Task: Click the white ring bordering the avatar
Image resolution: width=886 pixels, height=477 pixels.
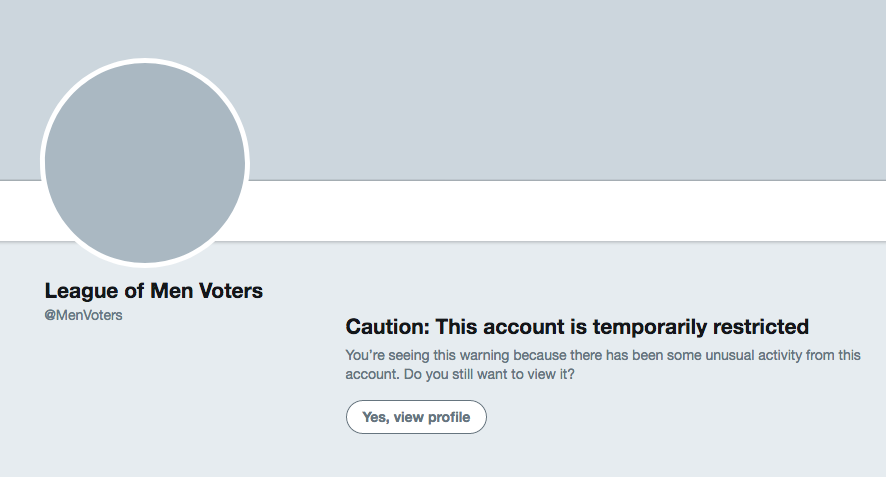Action: (145, 61)
